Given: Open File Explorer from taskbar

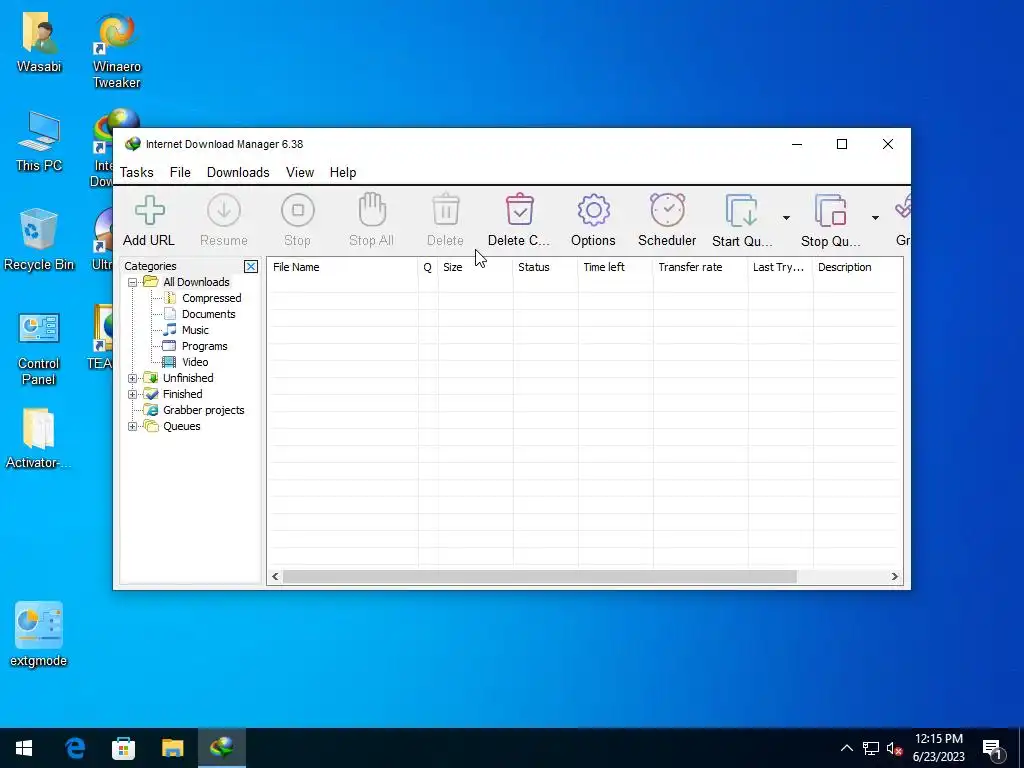Looking at the screenshot, I should pyautogui.click(x=172, y=748).
